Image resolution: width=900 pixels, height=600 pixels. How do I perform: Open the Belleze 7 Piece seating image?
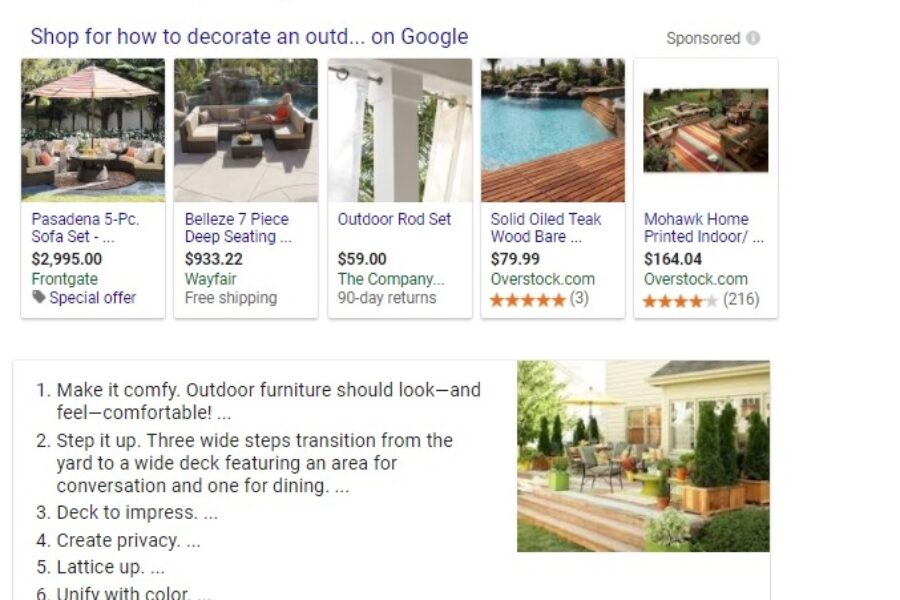click(x=246, y=130)
